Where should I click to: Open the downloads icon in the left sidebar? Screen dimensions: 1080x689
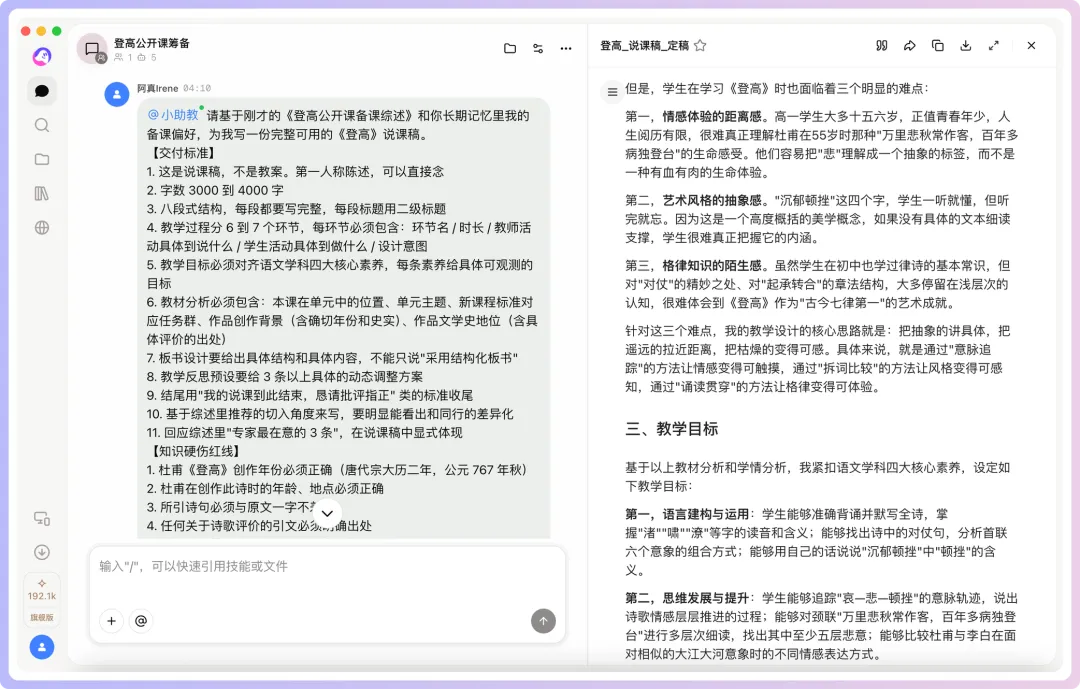click(42, 552)
